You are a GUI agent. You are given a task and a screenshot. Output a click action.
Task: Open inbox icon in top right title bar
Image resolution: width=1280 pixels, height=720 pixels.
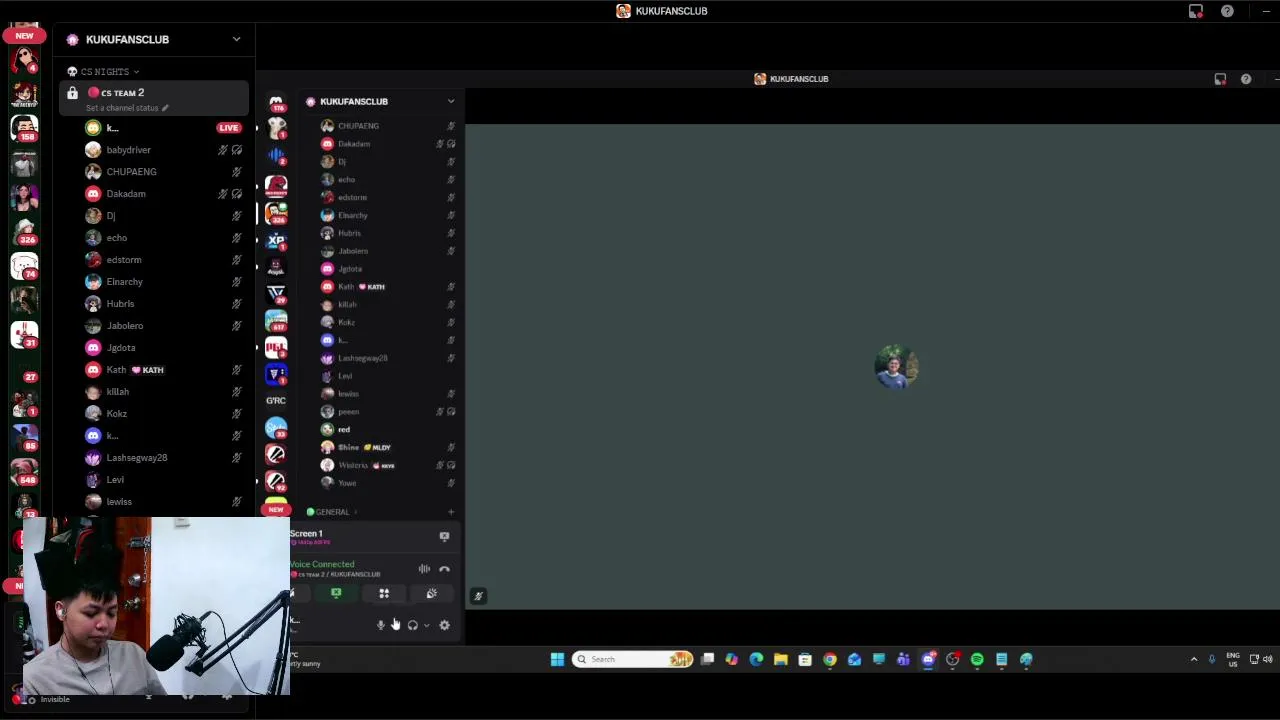[x=1196, y=11]
